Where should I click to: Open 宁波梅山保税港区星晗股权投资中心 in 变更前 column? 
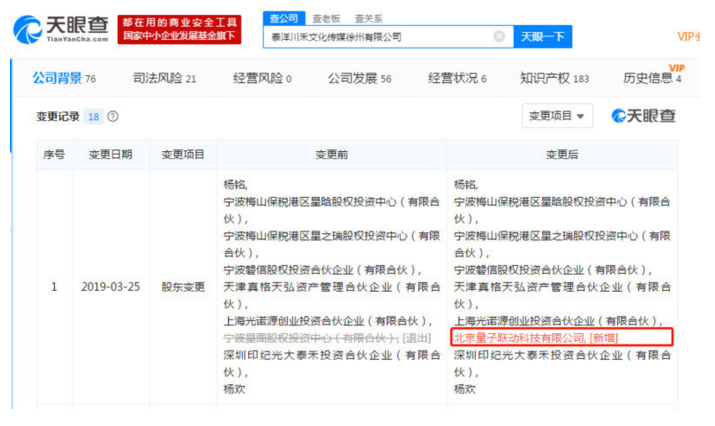pos(332,210)
